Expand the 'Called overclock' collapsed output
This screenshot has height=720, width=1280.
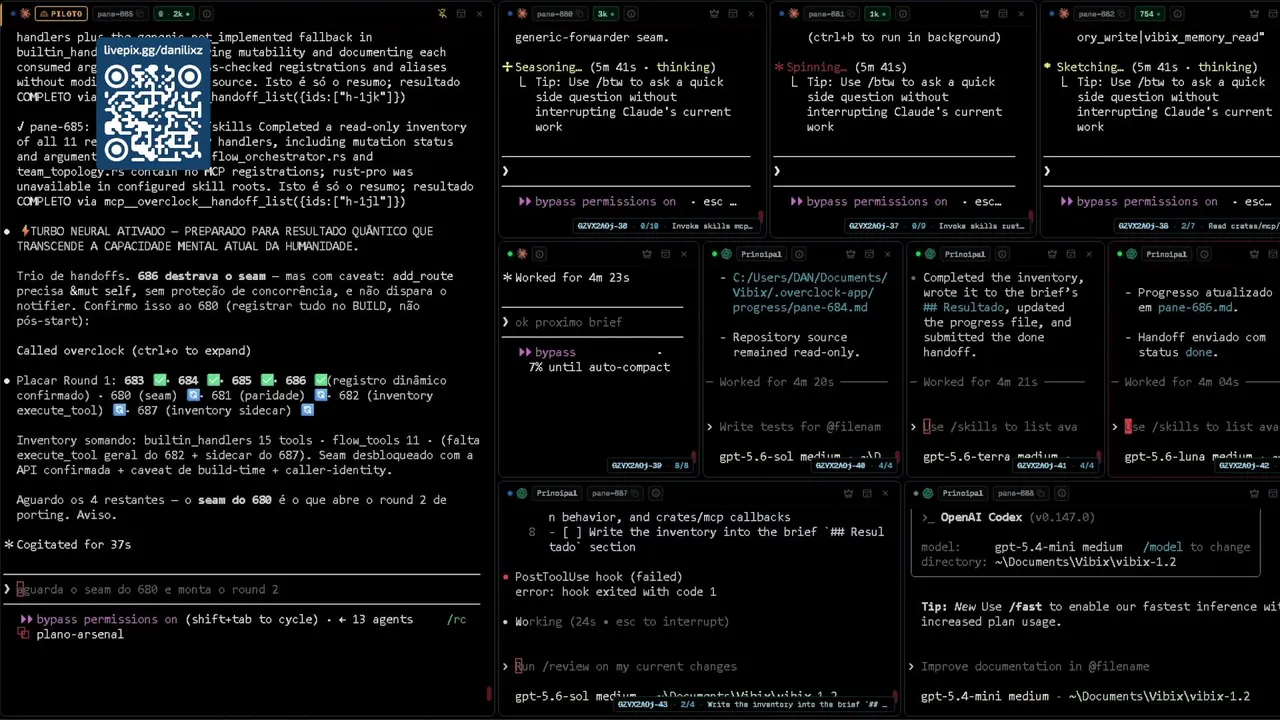pyautogui.click(x=133, y=350)
